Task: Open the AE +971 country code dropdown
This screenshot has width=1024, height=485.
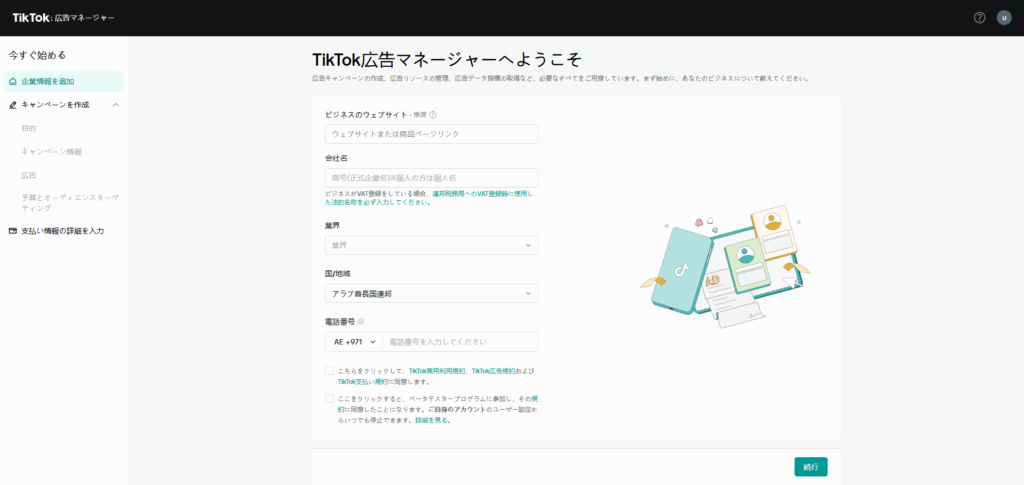Action: click(x=353, y=341)
